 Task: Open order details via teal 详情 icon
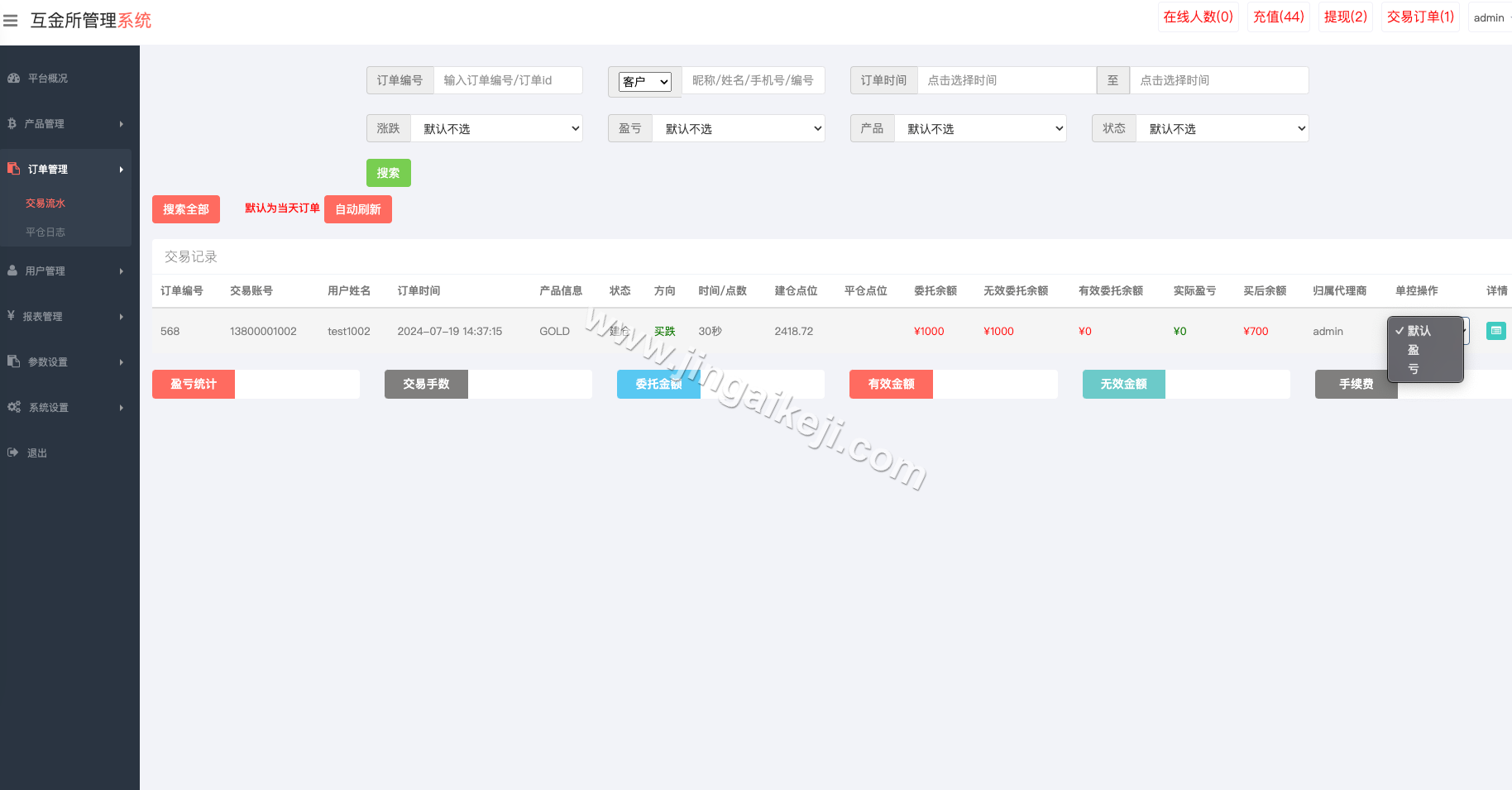click(x=1495, y=331)
